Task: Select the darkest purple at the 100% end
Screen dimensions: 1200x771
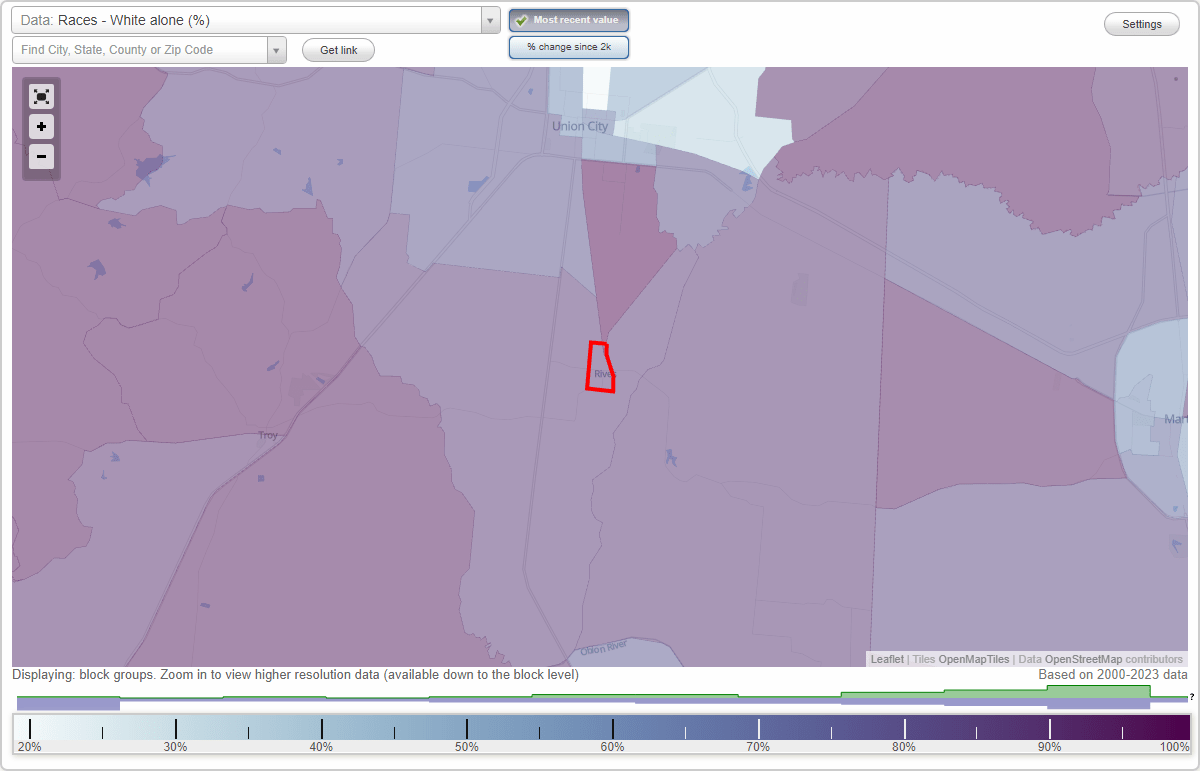Action: (x=1185, y=727)
